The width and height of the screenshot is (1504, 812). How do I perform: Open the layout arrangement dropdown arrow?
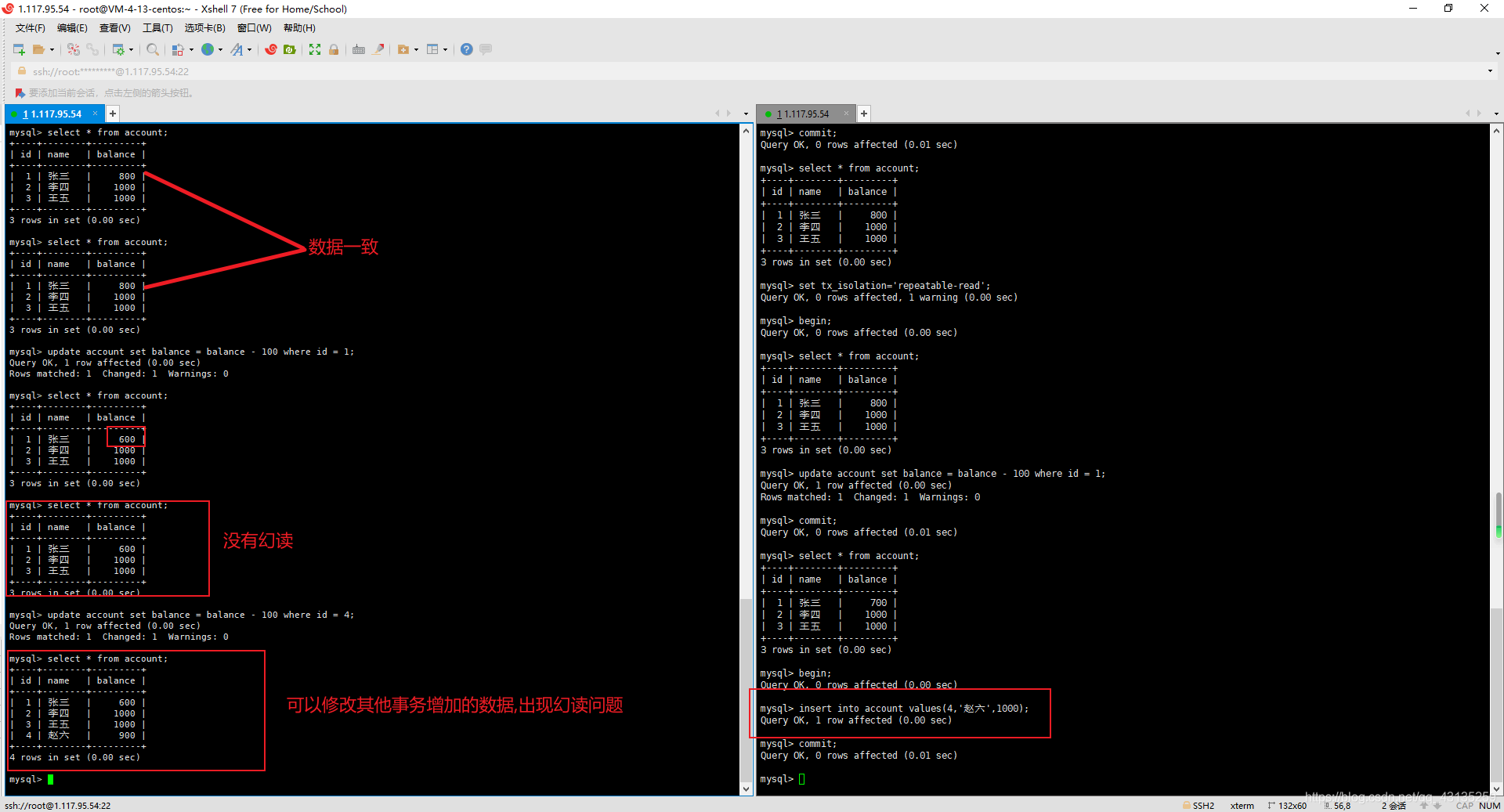point(446,50)
